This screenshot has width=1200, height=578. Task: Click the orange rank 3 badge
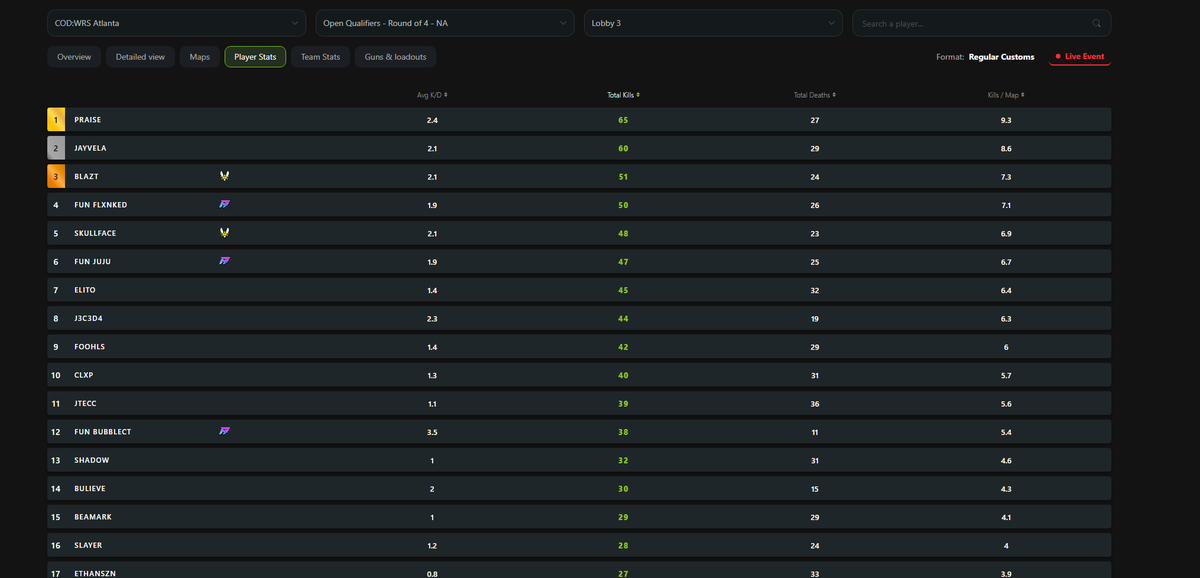click(56, 176)
